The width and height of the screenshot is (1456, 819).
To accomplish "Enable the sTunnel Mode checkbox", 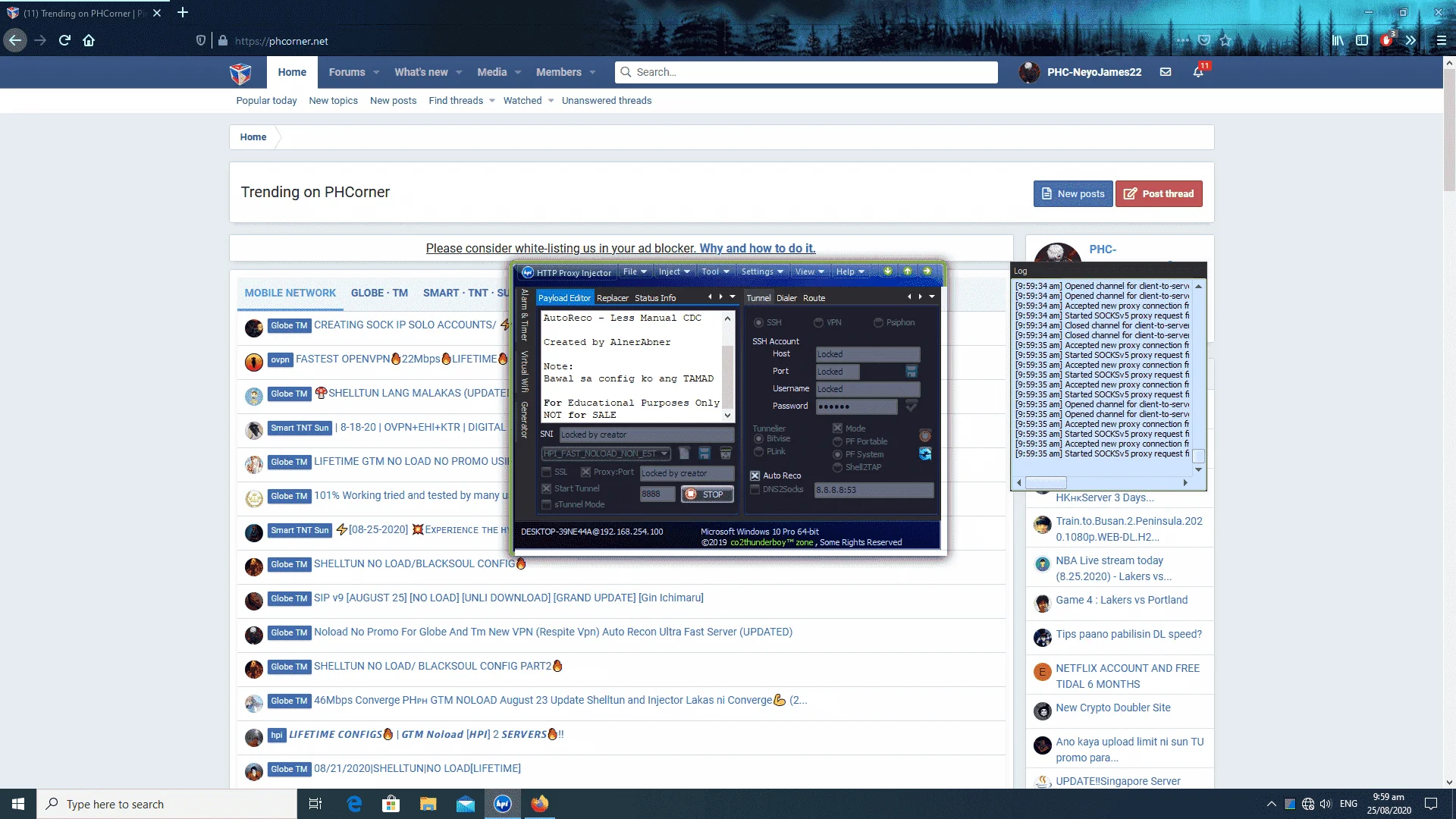I will (x=546, y=504).
